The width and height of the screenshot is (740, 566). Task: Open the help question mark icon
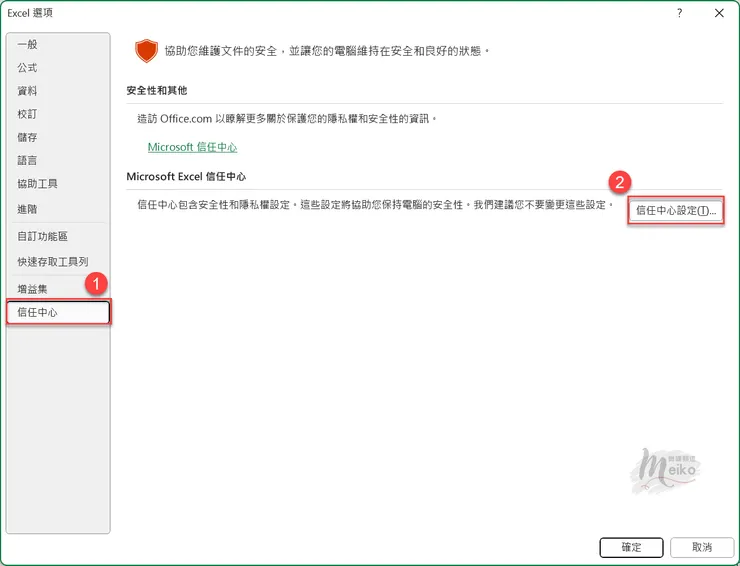coord(680,13)
